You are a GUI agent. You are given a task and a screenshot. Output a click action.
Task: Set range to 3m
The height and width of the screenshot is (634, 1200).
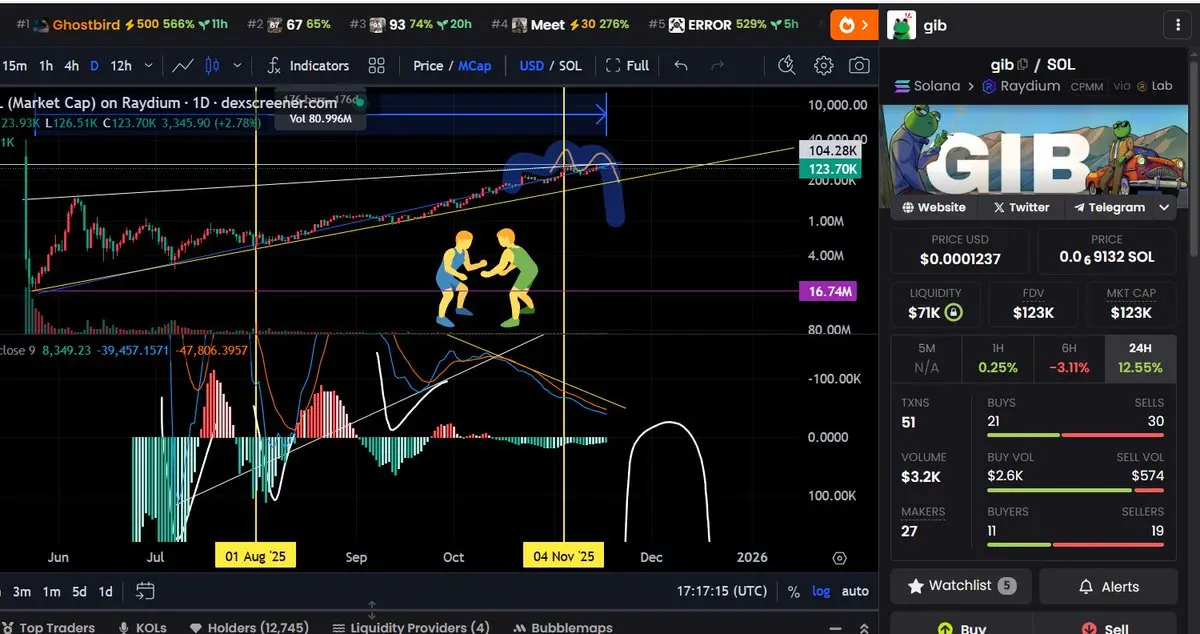tap(22, 591)
